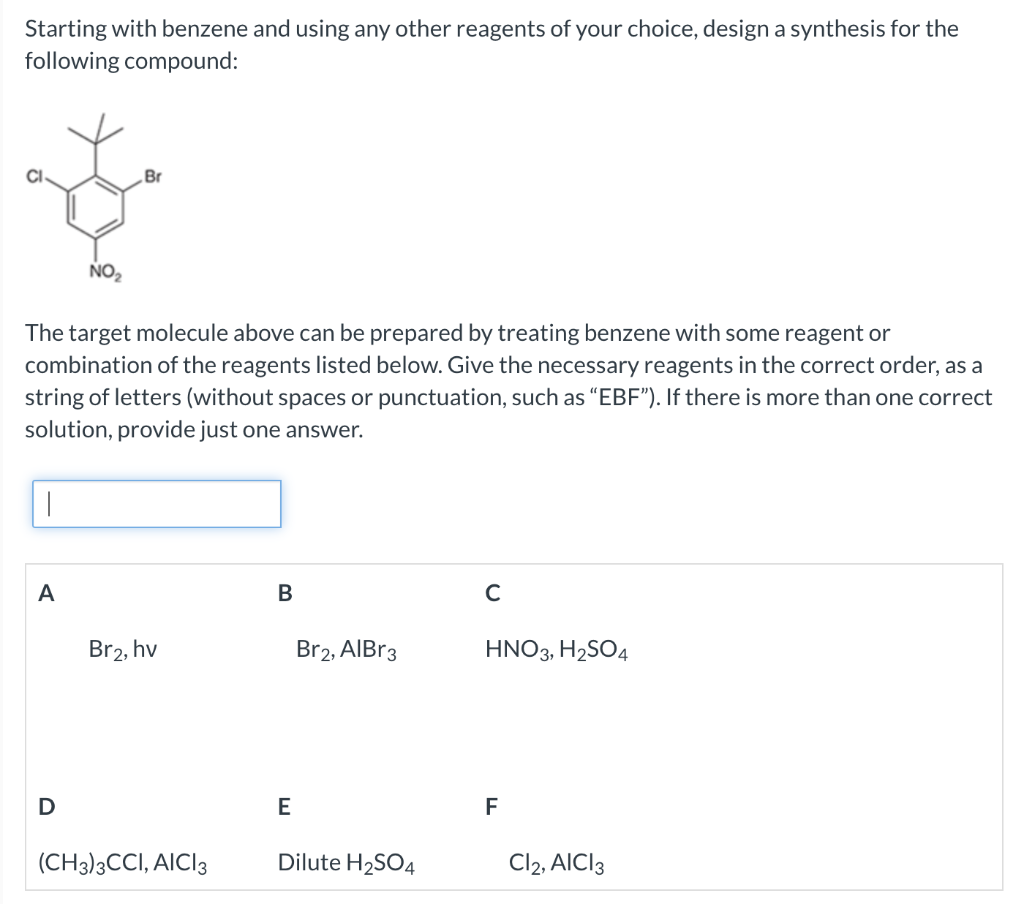
Task: Click inside the answer input field
Action: (155, 503)
